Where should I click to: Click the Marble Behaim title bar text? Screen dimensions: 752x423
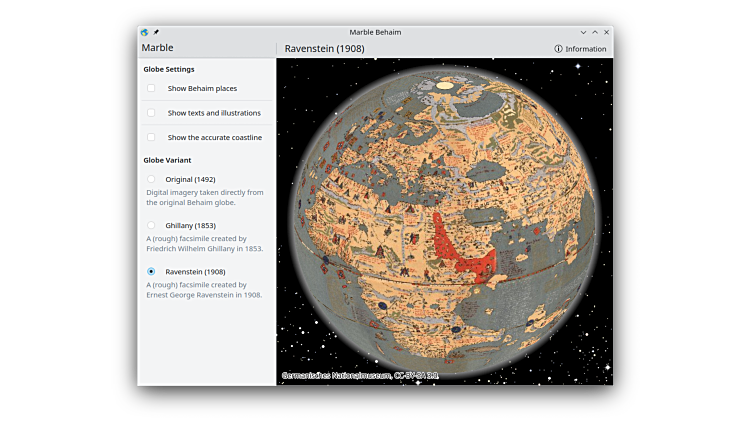coord(375,32)
